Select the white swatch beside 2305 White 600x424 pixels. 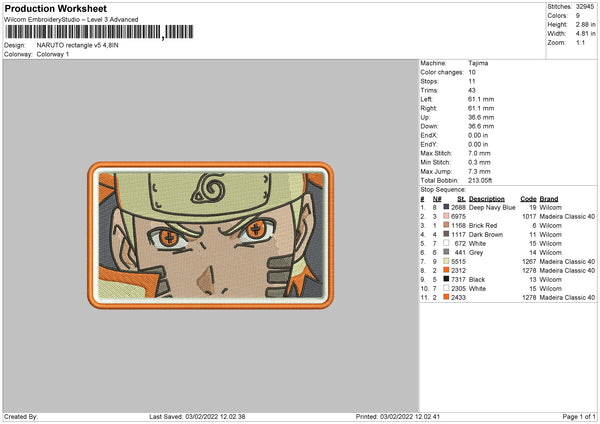tap(446, 288)
